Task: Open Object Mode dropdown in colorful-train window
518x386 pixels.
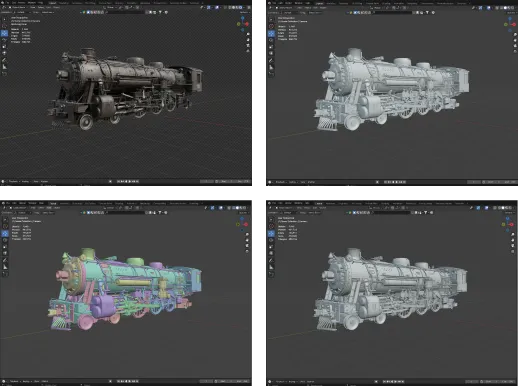Action: pos(19,208)
